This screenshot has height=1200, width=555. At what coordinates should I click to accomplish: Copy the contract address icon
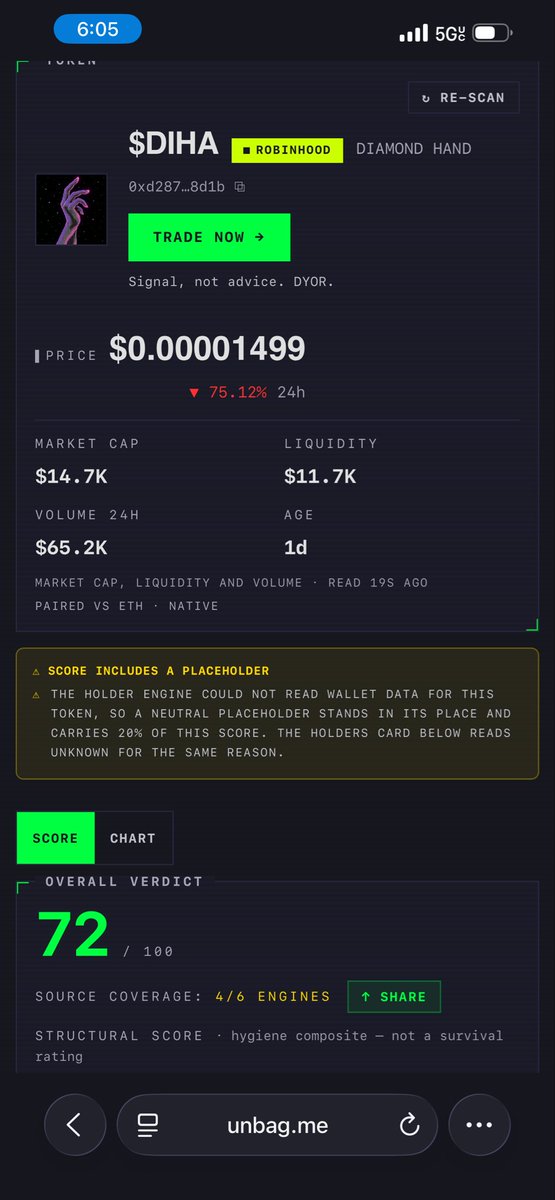pos(239,187)
